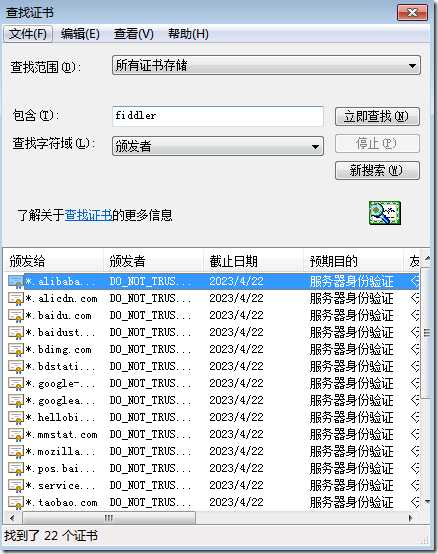Click the 新搜索(W) button
The image size is (438, 554).
click(377, 171)
